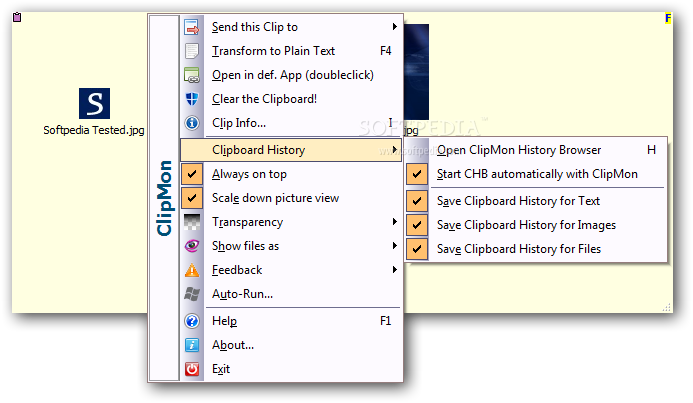The height and width of the screenshot is (403, 693).
Task: Open the About... entry
Action: click(292, 345)
